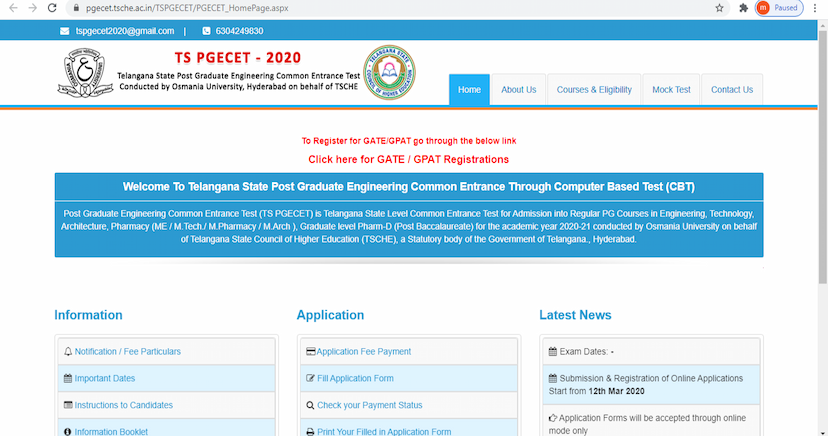
Task: Click the calendar icon beside Important Dates
Action: [68, 378]
